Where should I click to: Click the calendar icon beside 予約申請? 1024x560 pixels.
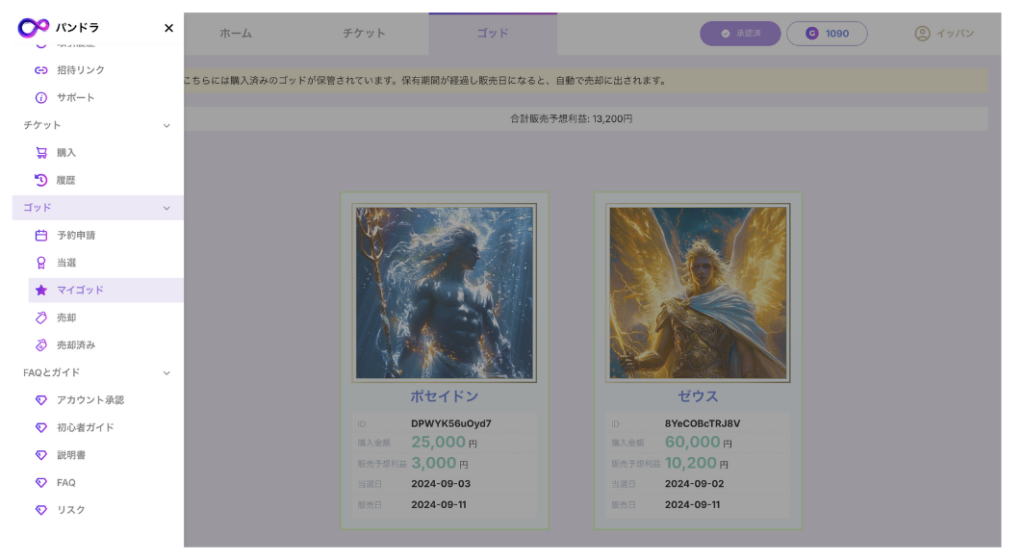tap(41, 236)
